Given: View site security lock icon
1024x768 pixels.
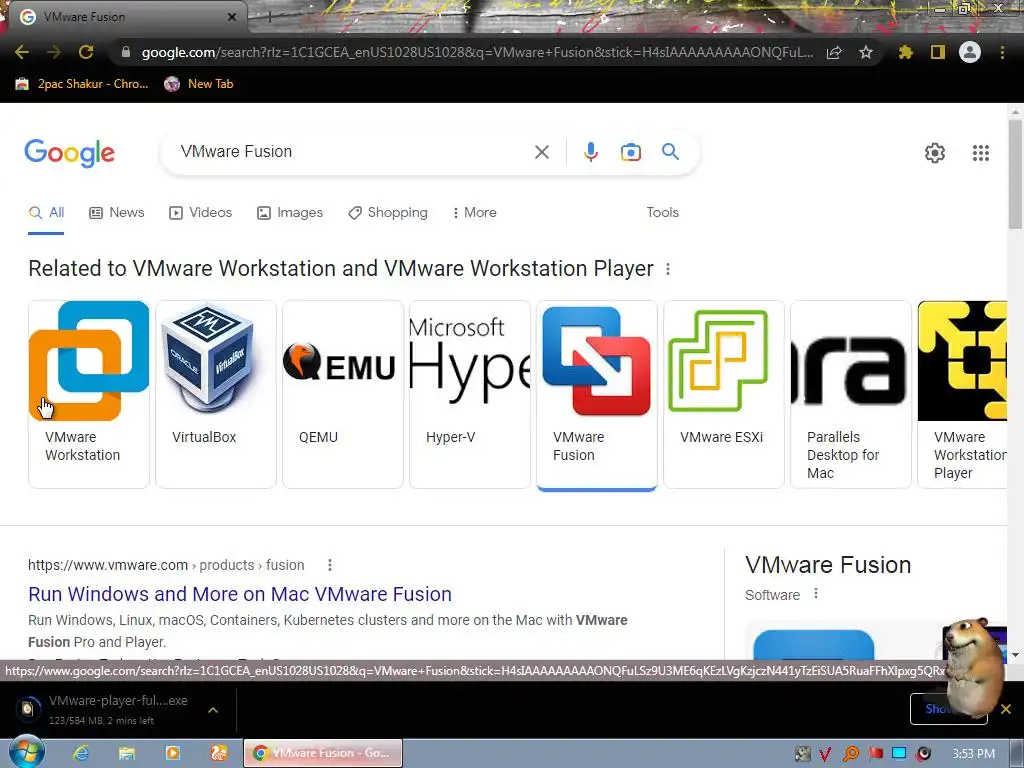Looking at the screenshot, I should pyautogui.click(x=126, y=52).
